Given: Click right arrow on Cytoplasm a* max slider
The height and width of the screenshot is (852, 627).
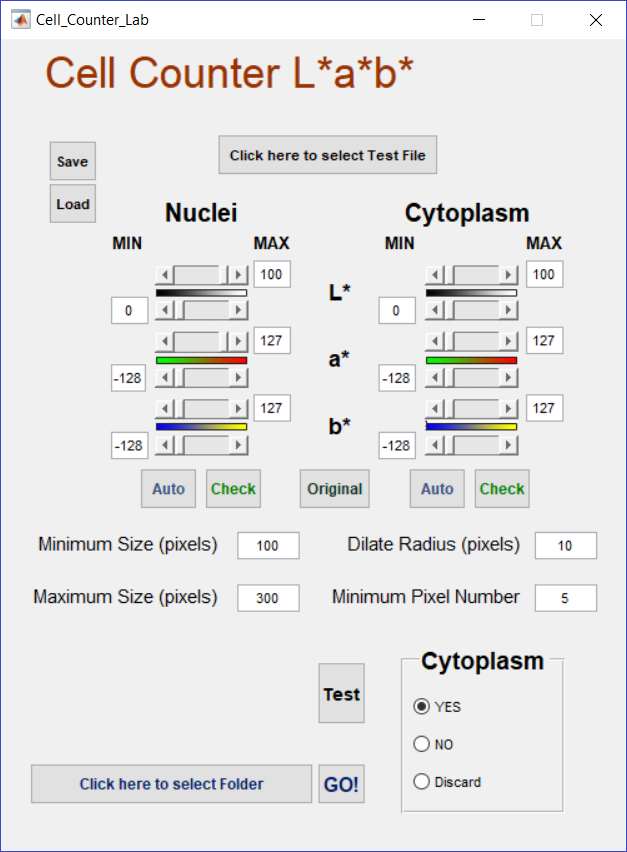Looking at the screenshot, I should [508, 341].
